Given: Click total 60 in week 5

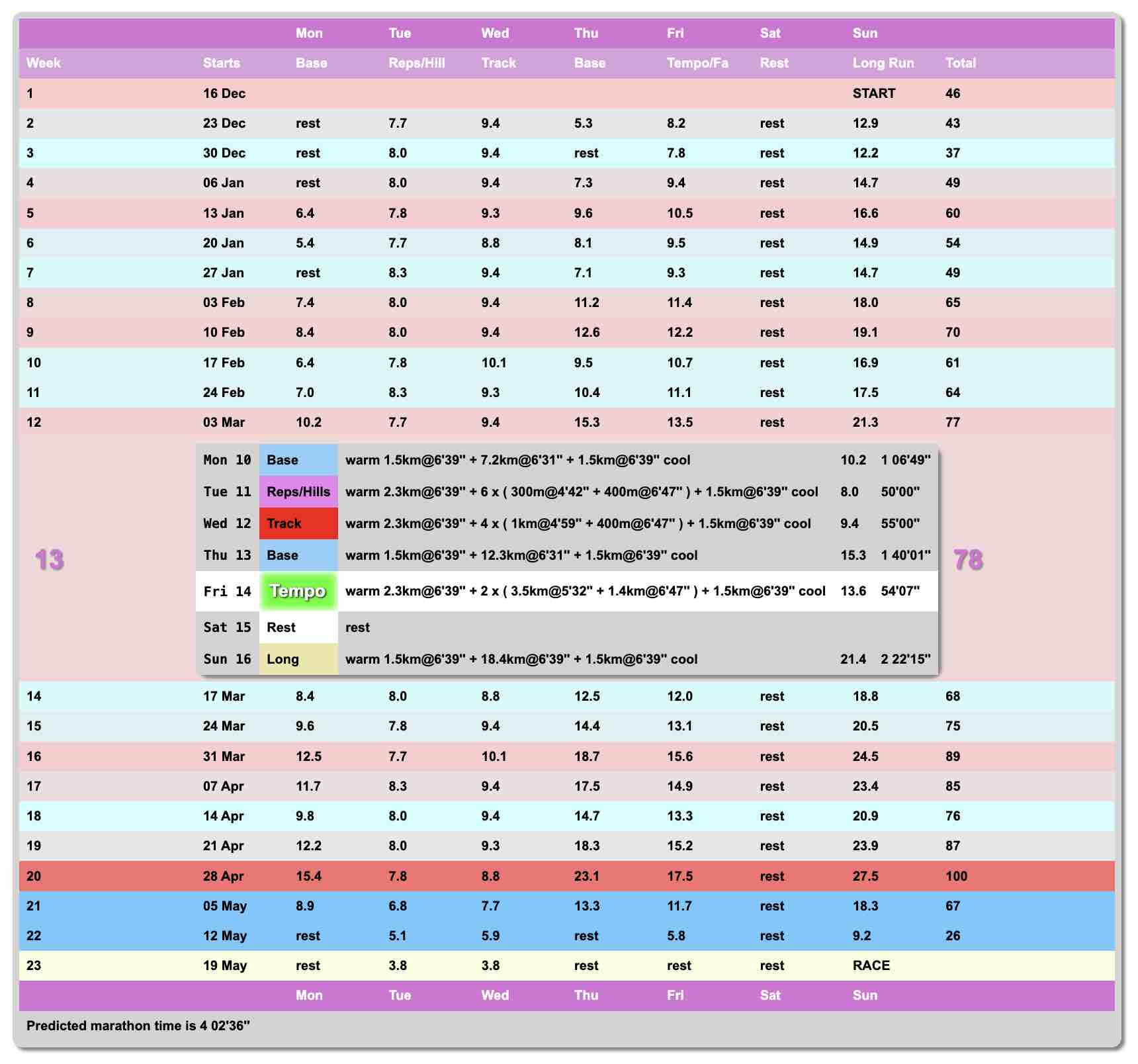Looking at the screenshot, I should click(x=953, y=213).
